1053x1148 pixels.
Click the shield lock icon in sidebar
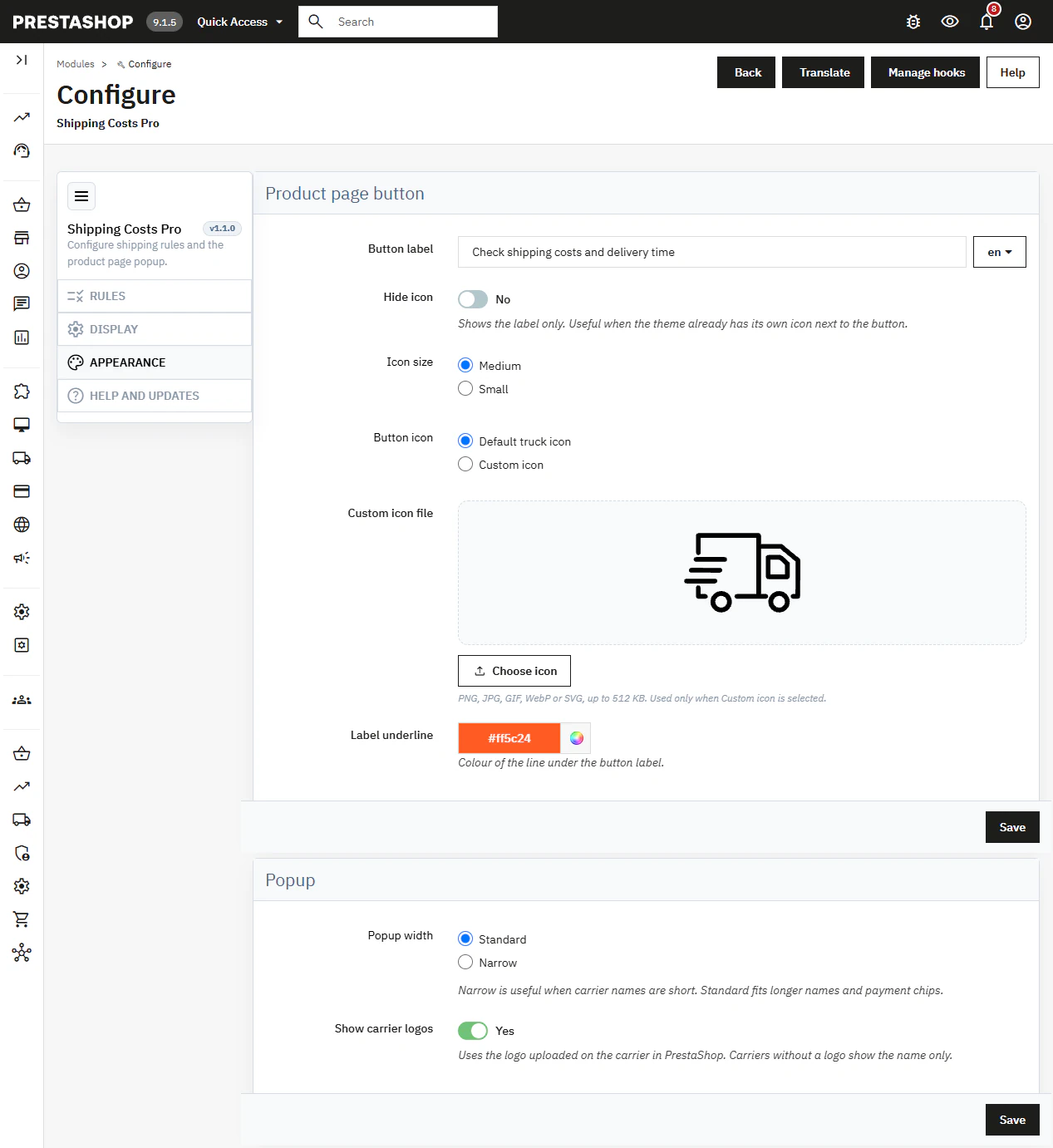coord(22,853)
